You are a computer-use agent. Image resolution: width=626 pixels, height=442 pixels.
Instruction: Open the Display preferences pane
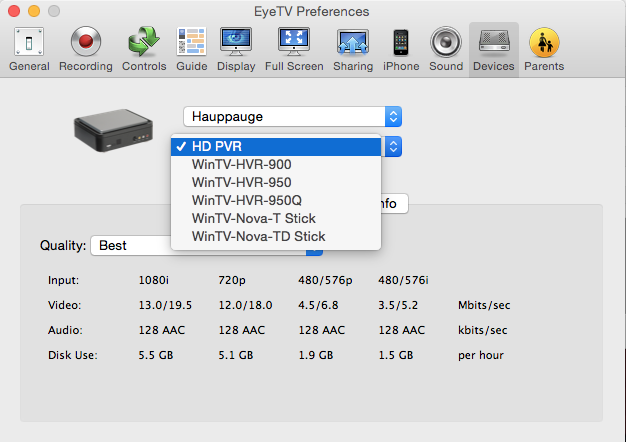236,50
